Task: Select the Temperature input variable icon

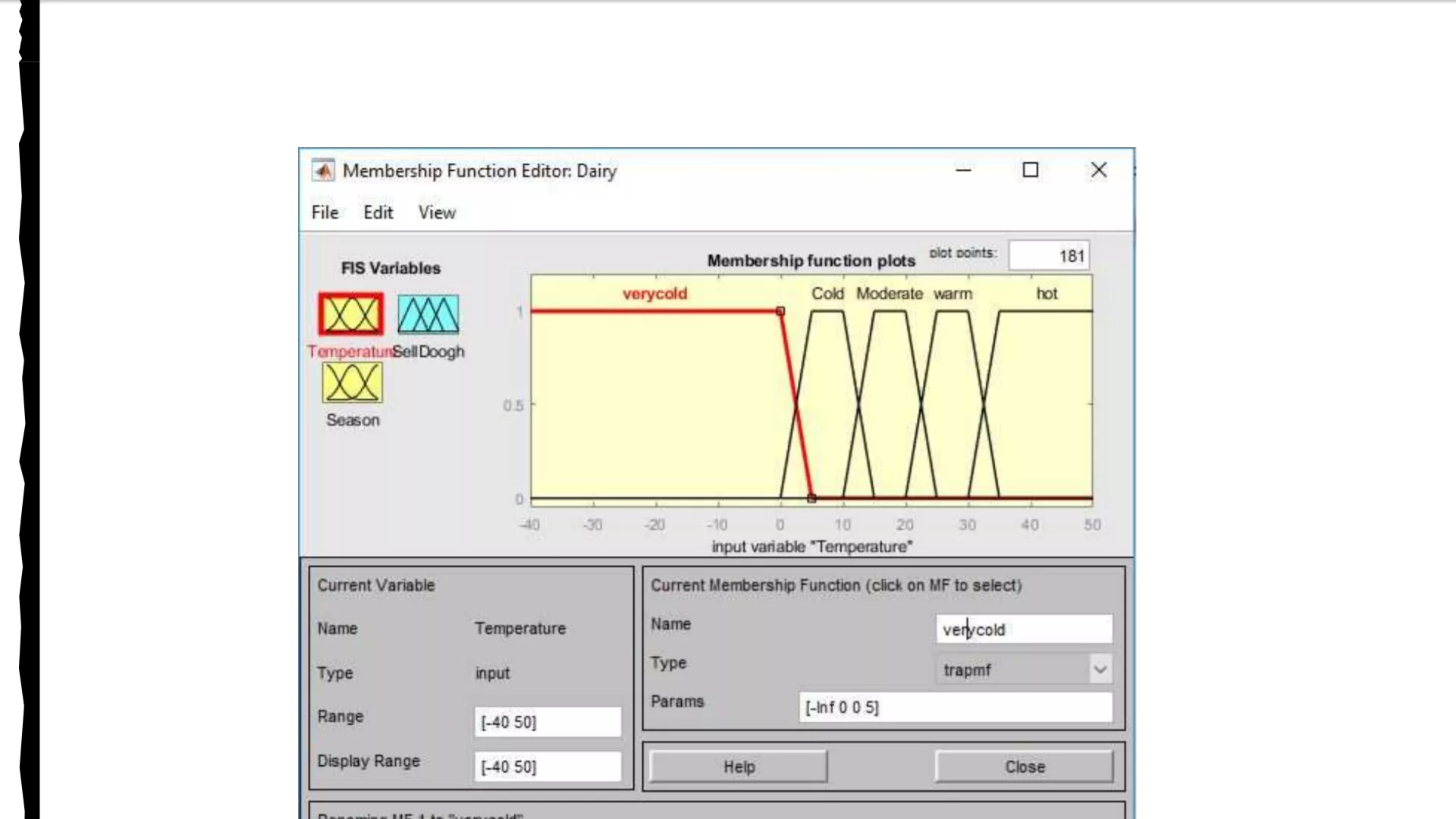Action: pyautogui.click(x=350, y=314)
